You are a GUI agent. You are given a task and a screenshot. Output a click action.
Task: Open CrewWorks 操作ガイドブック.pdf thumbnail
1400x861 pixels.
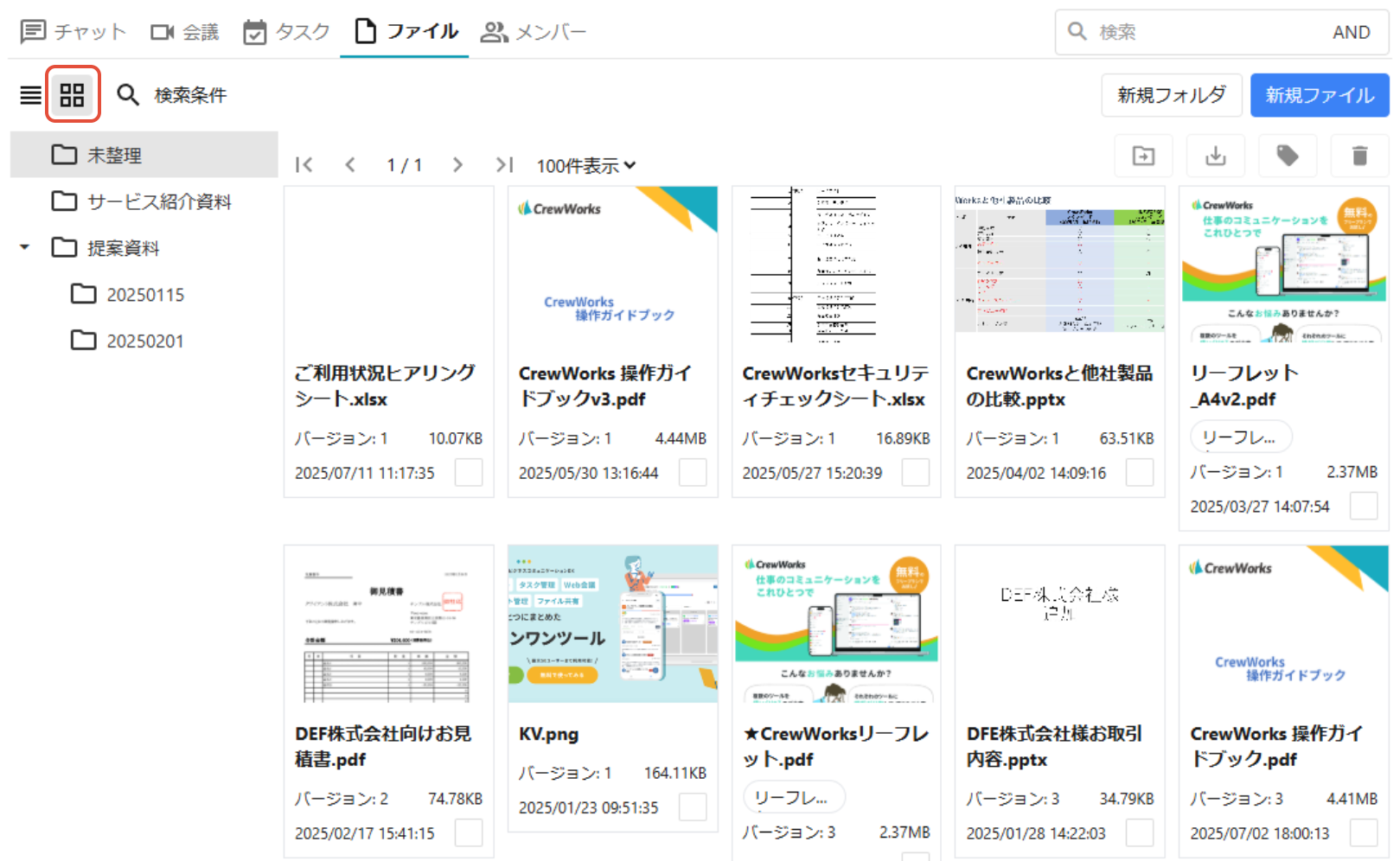pyautogui.click(x=1284, y=624)
